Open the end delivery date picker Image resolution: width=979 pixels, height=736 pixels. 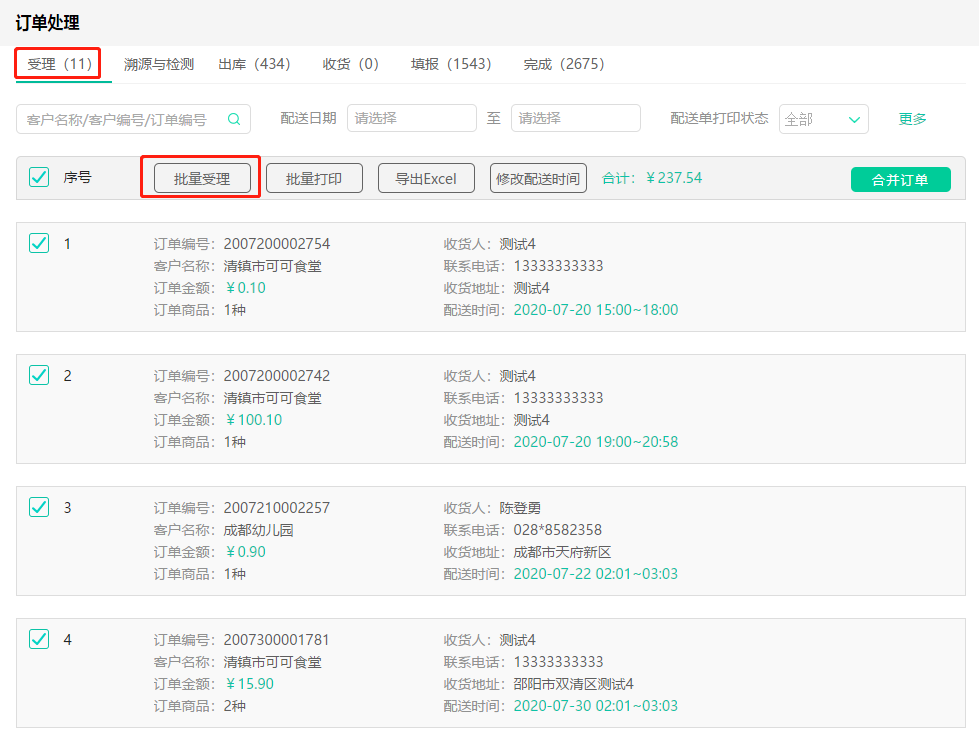[x=575, y=118]
